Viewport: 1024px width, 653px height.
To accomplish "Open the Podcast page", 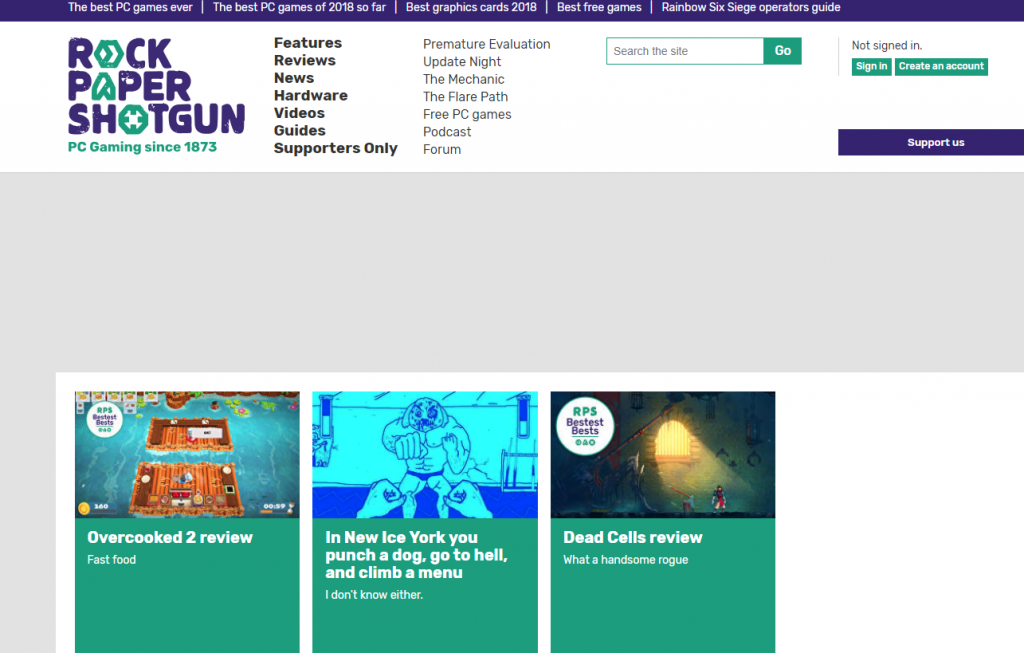I will coord(447,132).
